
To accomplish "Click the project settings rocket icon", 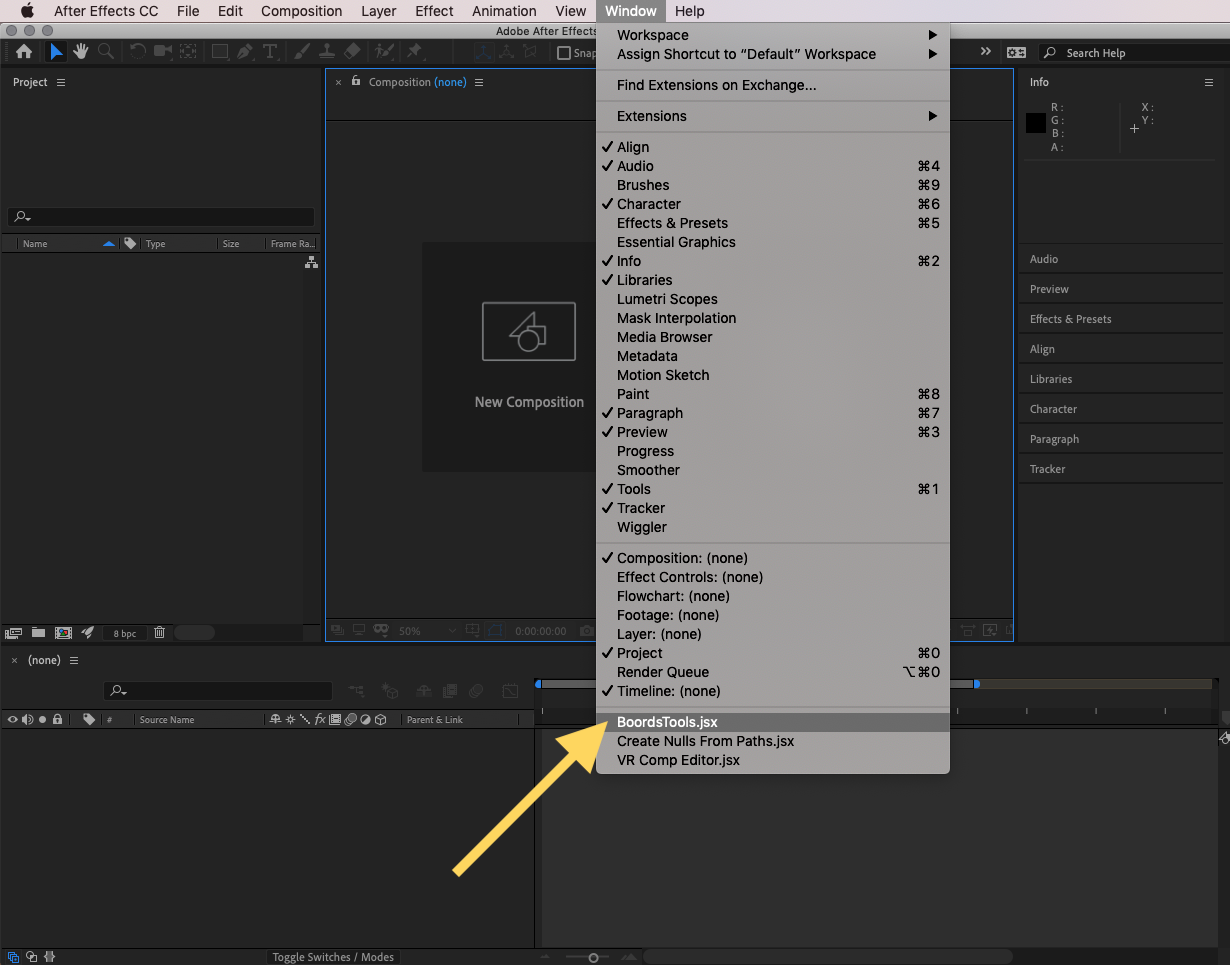I will pyautogui.click(x=87, y=632).
